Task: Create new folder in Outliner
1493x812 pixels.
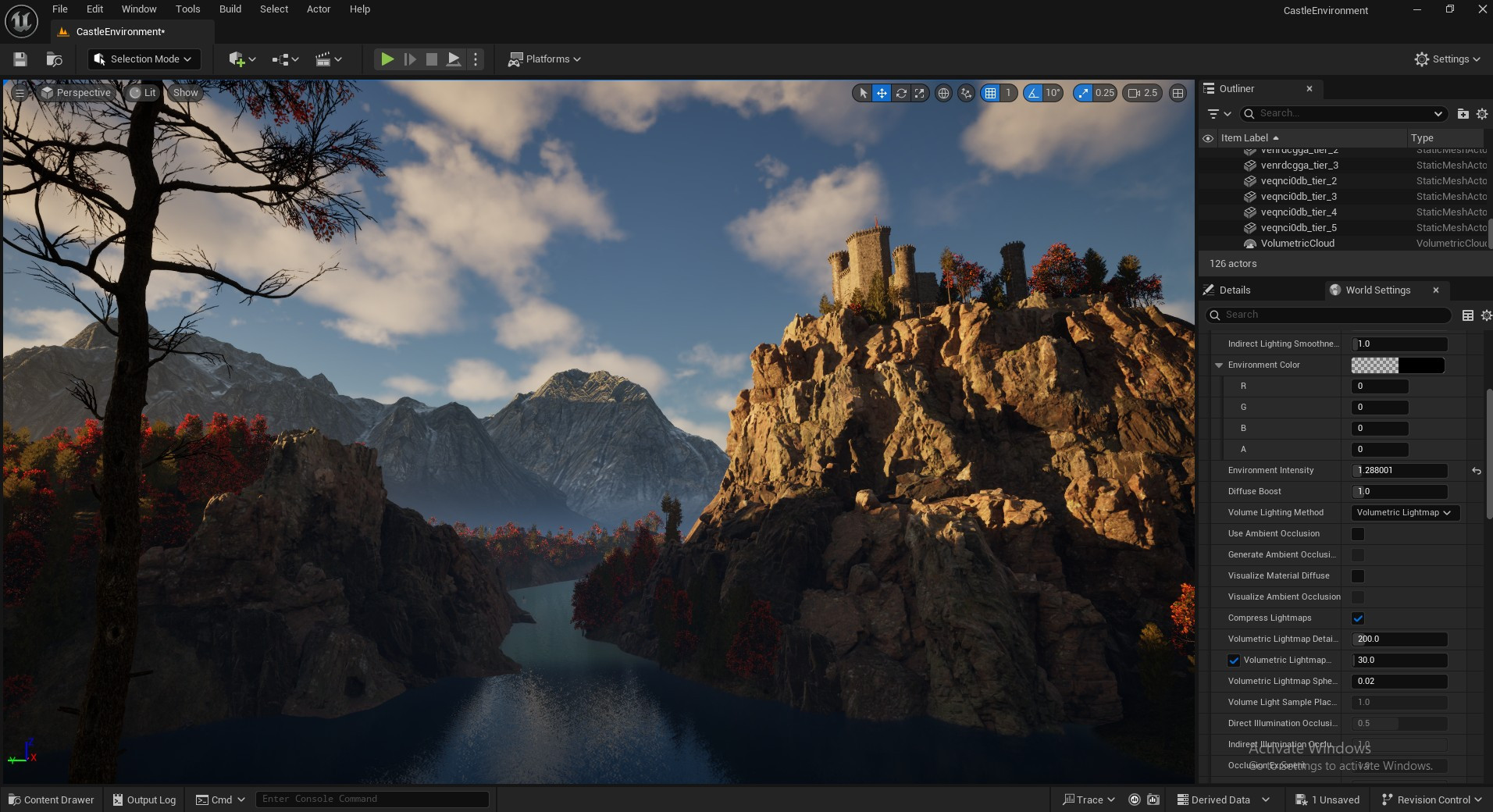Action: (1463, 114)
